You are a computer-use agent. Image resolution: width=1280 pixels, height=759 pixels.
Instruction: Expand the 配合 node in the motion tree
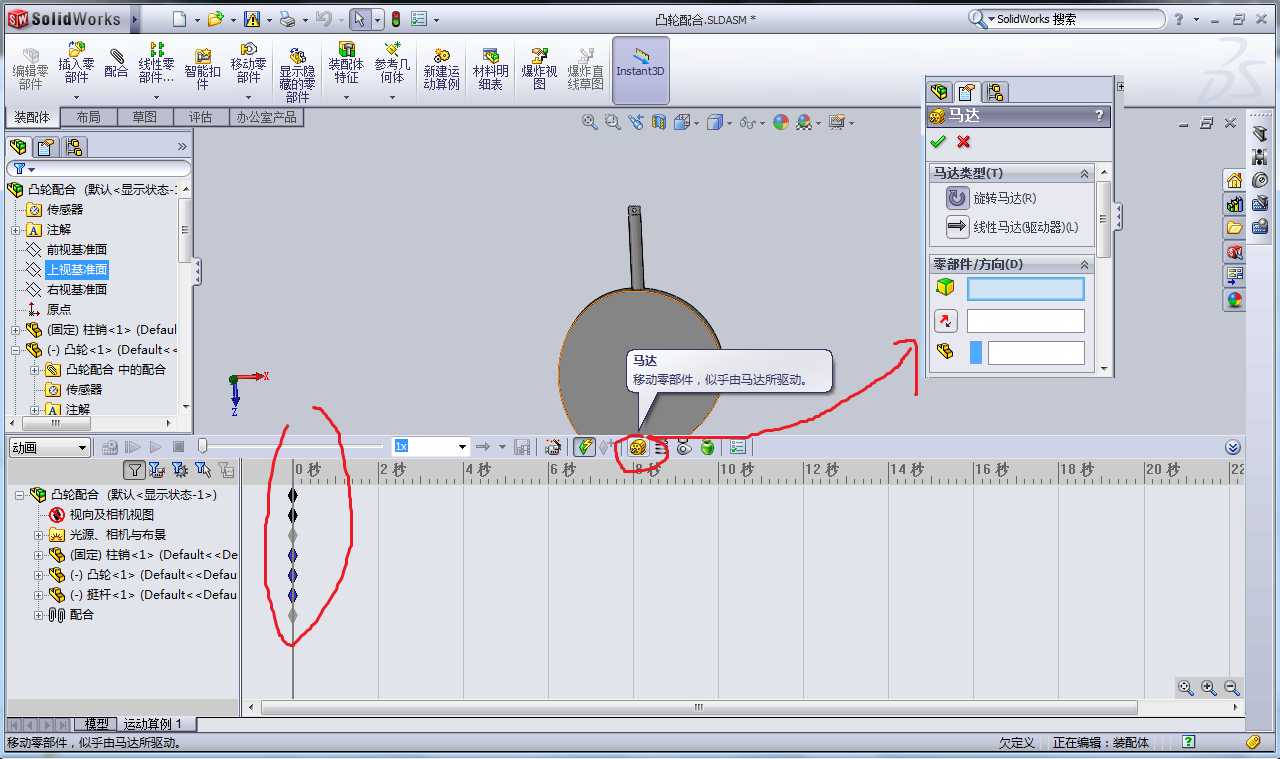coord(39,615)
